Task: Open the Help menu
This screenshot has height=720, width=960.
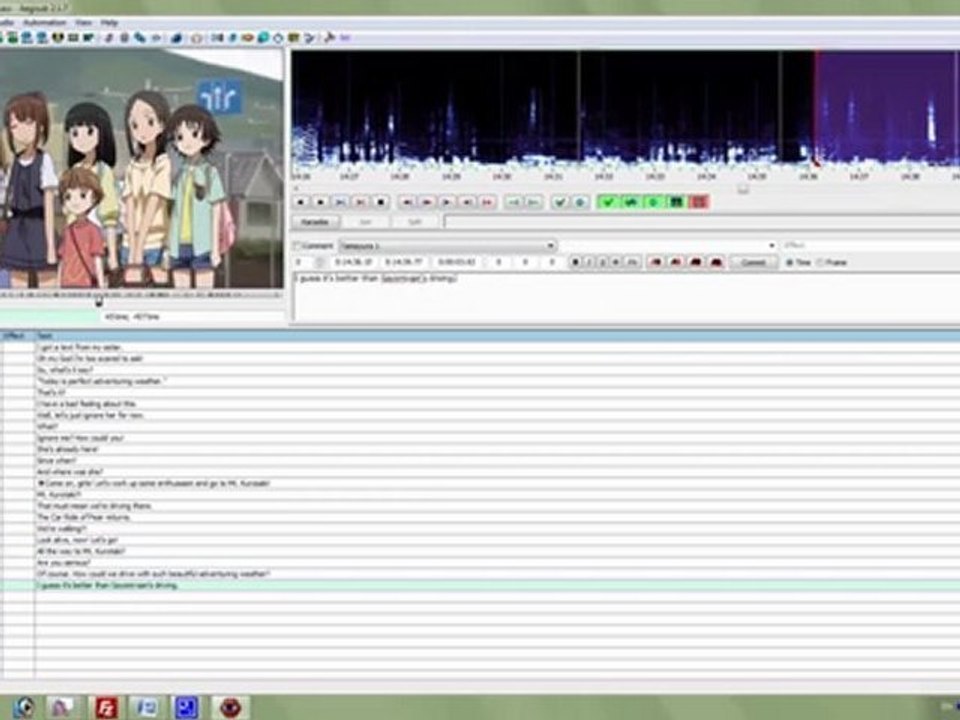Action: point(109,23)
